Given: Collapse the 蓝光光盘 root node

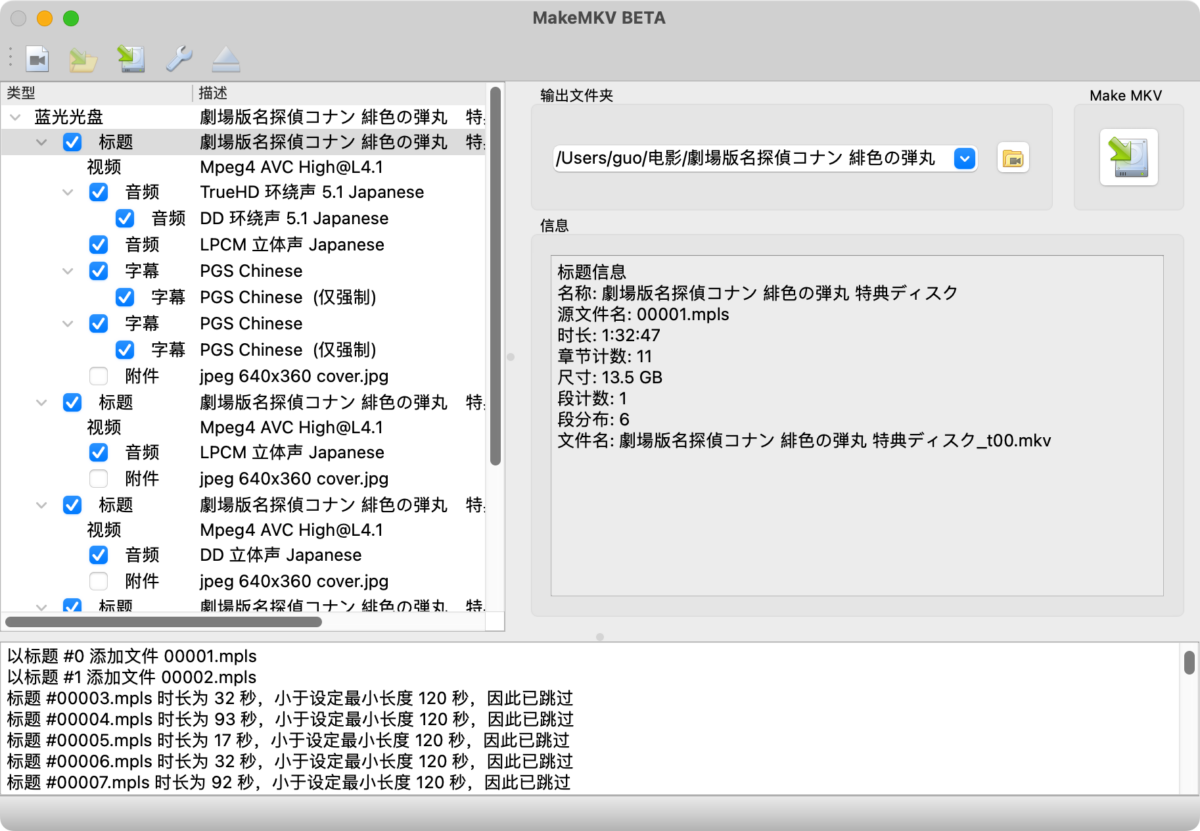Looking at the screenshot, I should [14, 117].
